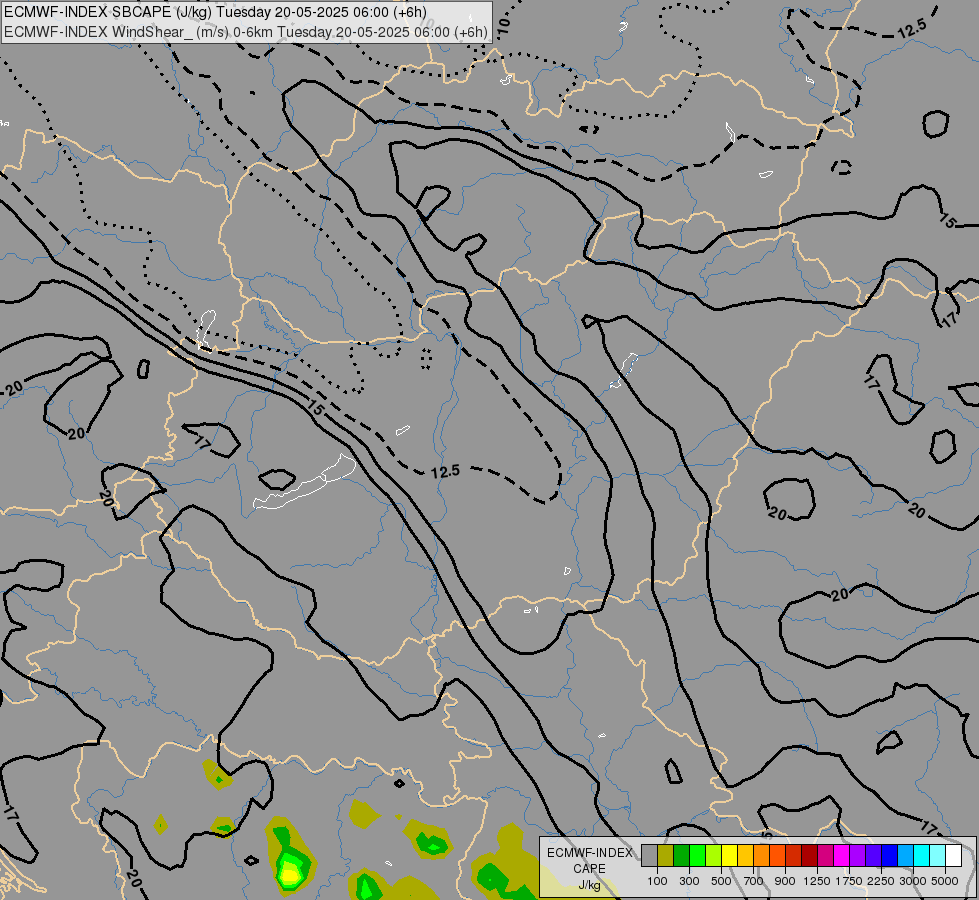
Task: Click the WindShear 0-6km title line in the header
Action: pyautogui.click(x=246, y=32)
